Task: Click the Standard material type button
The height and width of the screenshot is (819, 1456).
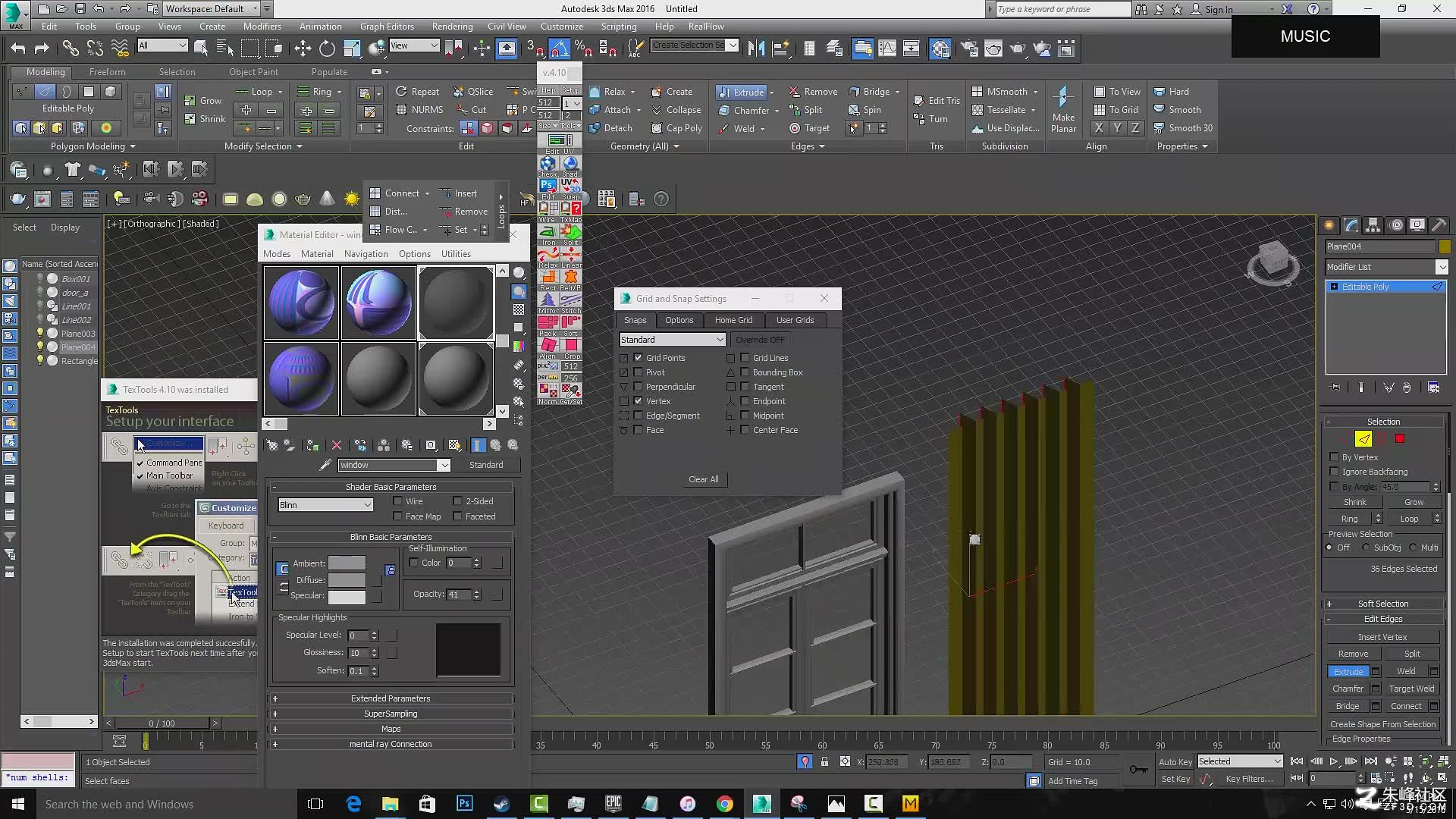Action: click(x=486, y=465)
